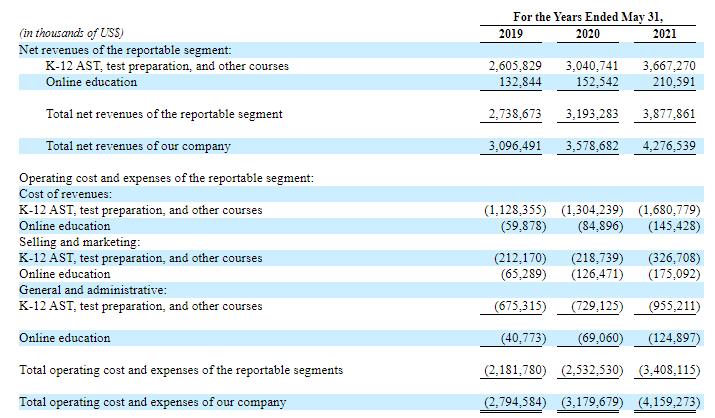The width and height of the screenshot is (715, 418).
Task: Click segment total expense (2,532,530)
Action: point(592,370)
